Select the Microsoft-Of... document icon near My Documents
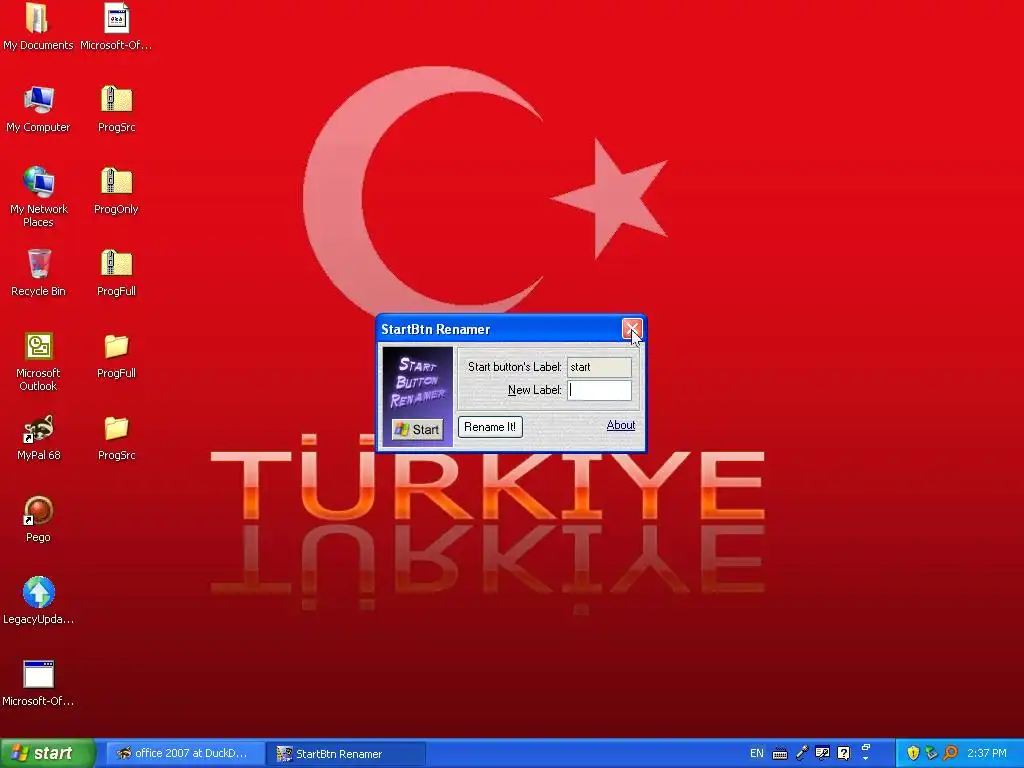The image size is (1024, 768). click(x=116, y=26)
